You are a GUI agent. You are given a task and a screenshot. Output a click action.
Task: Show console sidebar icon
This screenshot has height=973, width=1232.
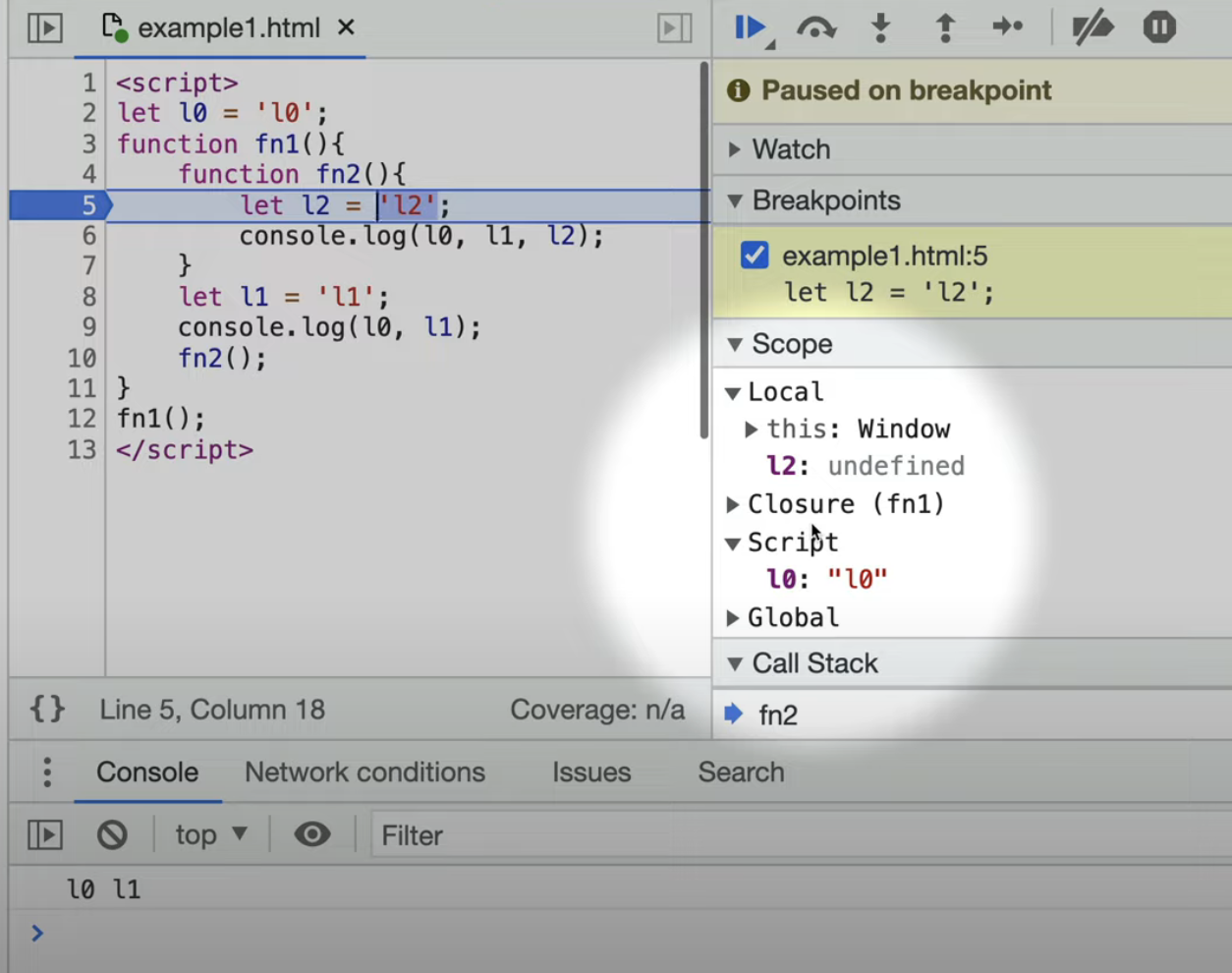[45, 834]
